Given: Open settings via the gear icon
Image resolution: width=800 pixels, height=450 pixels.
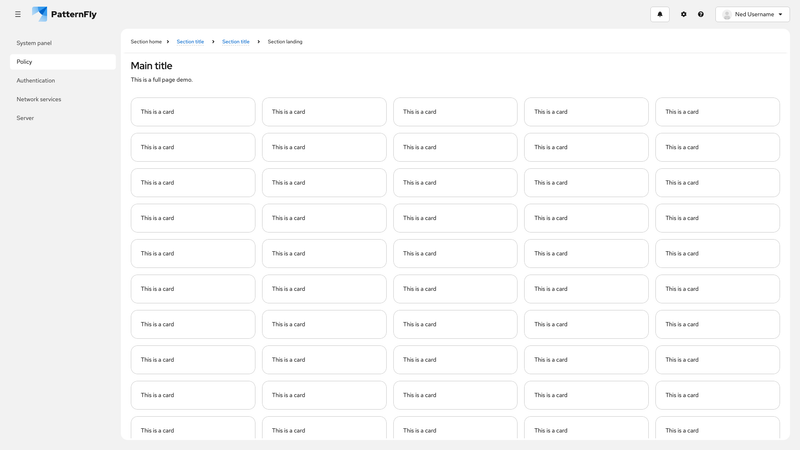Looking at the screenshot, I should (x=684, y=14).
